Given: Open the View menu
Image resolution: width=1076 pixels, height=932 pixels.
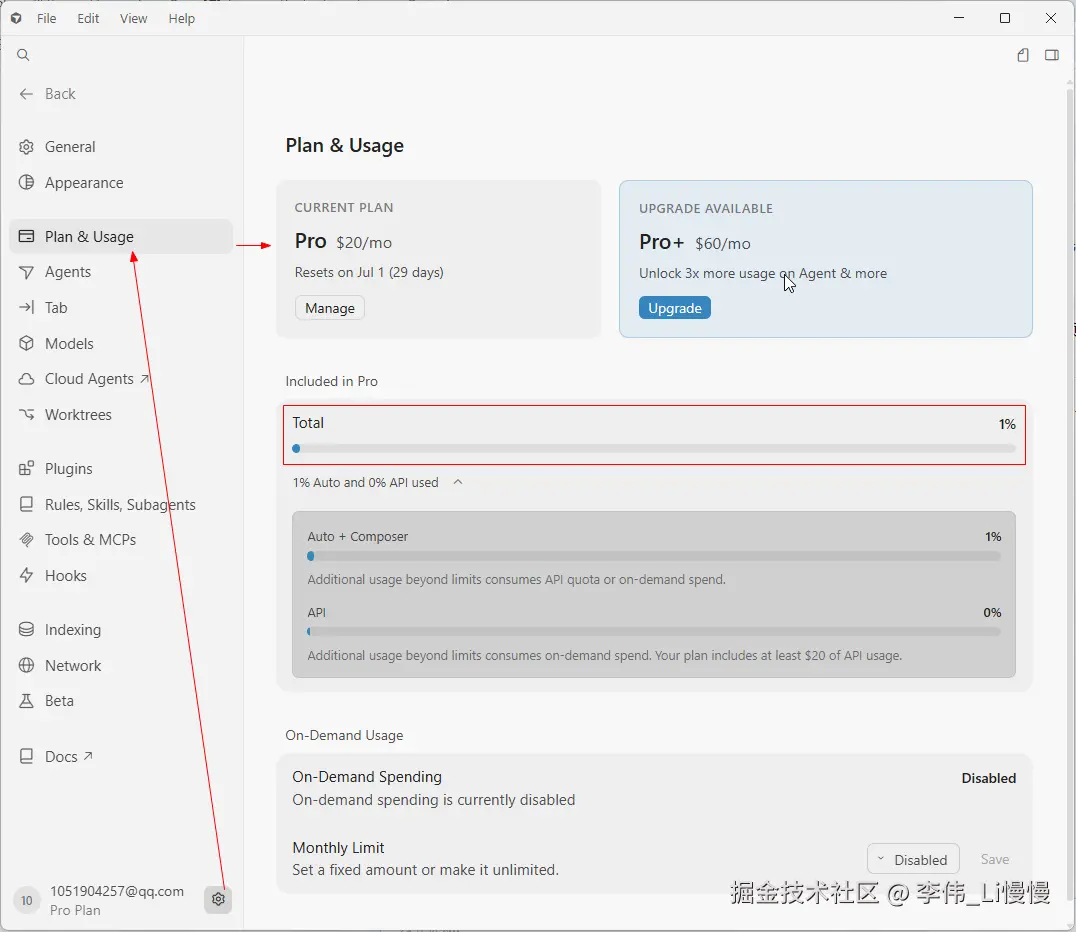Looking at the screenshot, I should [133, 19].
